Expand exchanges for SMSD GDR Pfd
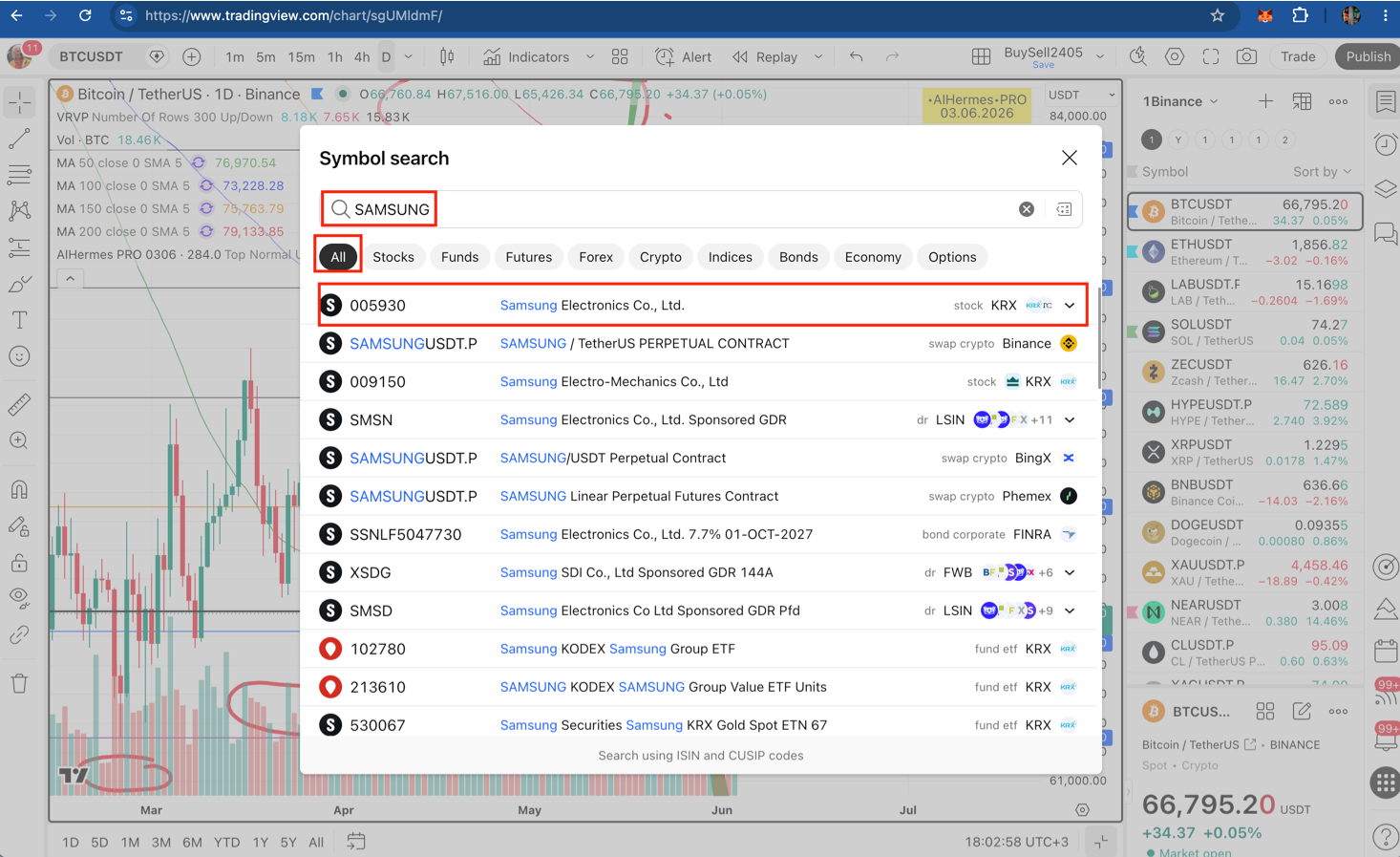Viewport: 1400px width, 857px height. 1070,611
